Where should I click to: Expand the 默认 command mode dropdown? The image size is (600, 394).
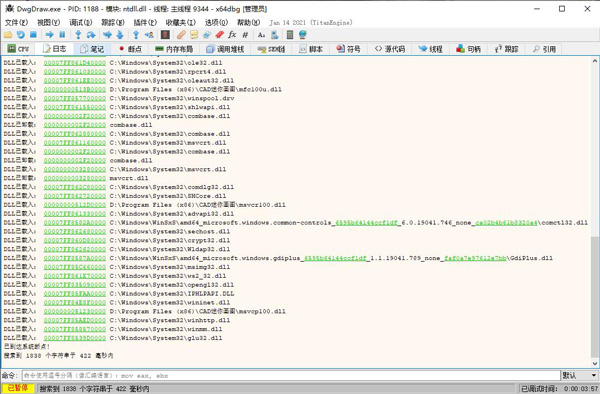(x=579, y=376)
